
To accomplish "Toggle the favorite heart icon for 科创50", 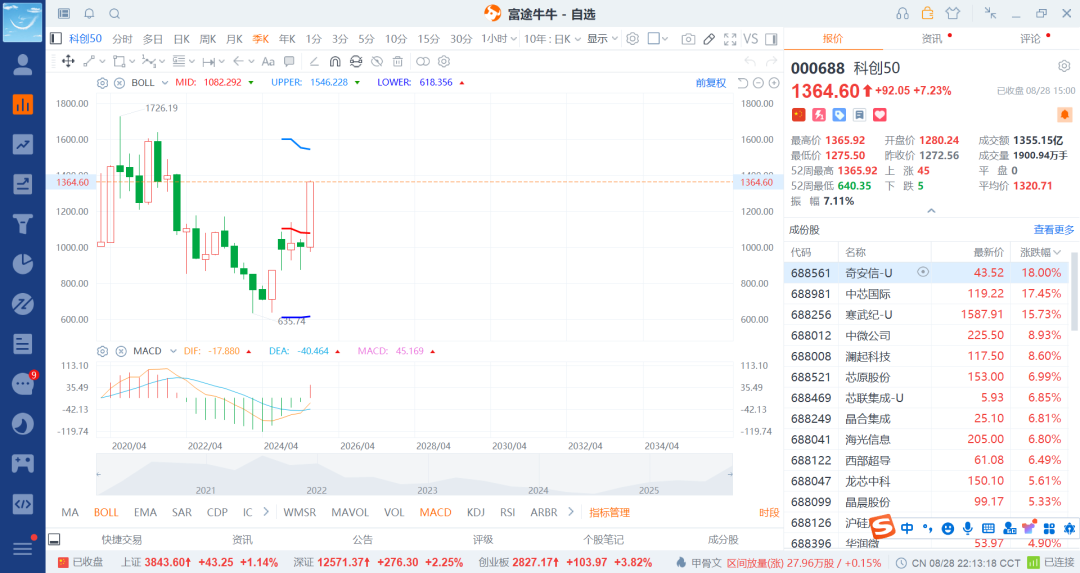I will (x=880, y=114).
